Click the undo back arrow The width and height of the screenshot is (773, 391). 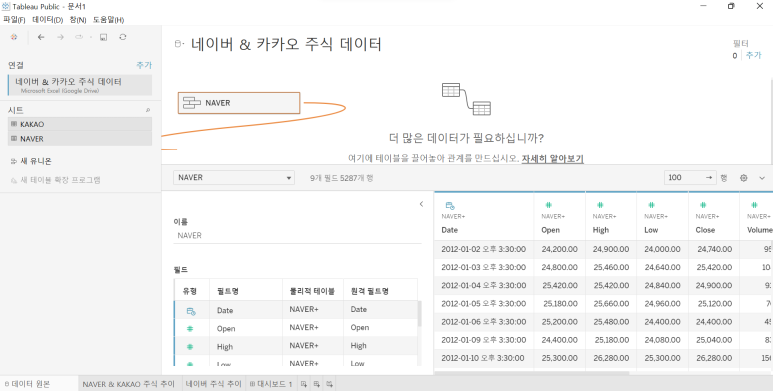click(x=41, y=37)
